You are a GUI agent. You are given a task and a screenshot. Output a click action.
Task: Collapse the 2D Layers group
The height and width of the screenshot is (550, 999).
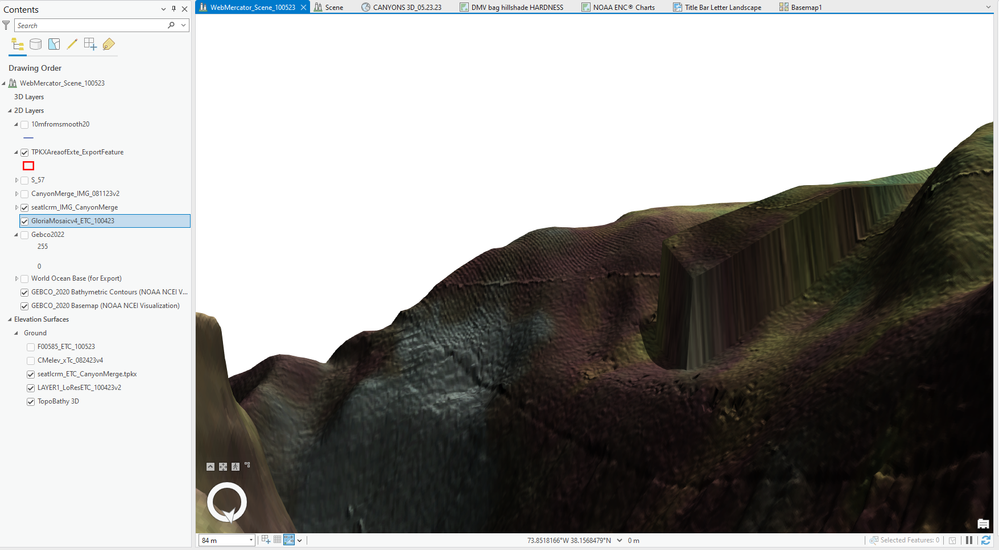tap(10, 111)
